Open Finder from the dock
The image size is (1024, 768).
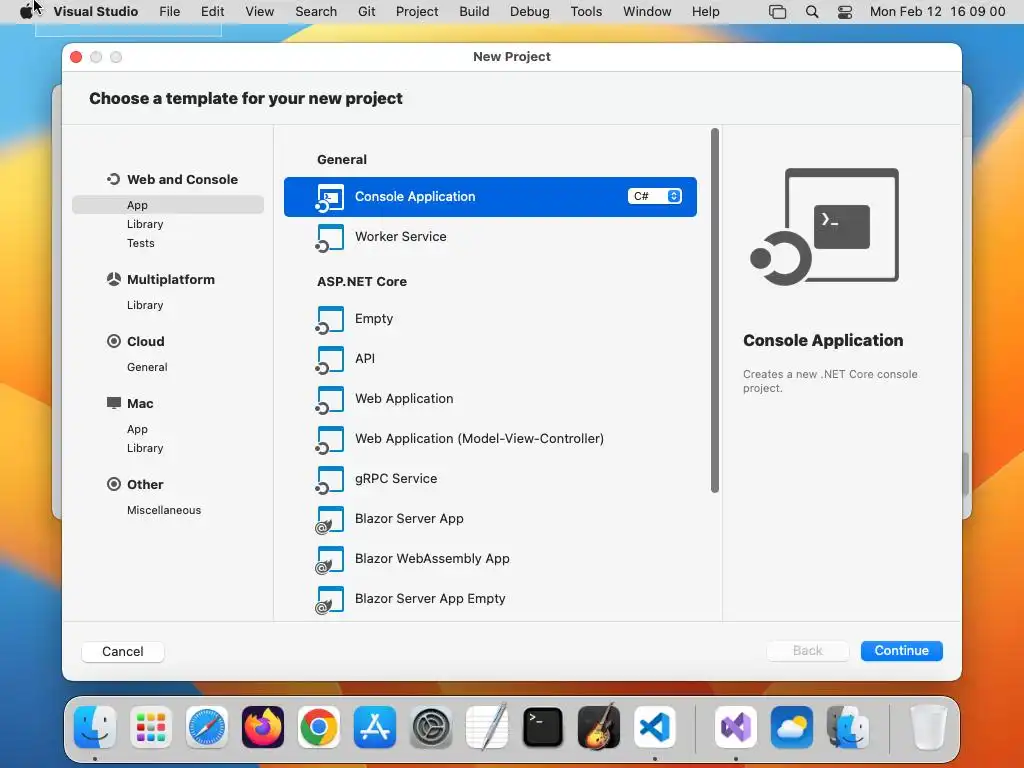(95, 727)
